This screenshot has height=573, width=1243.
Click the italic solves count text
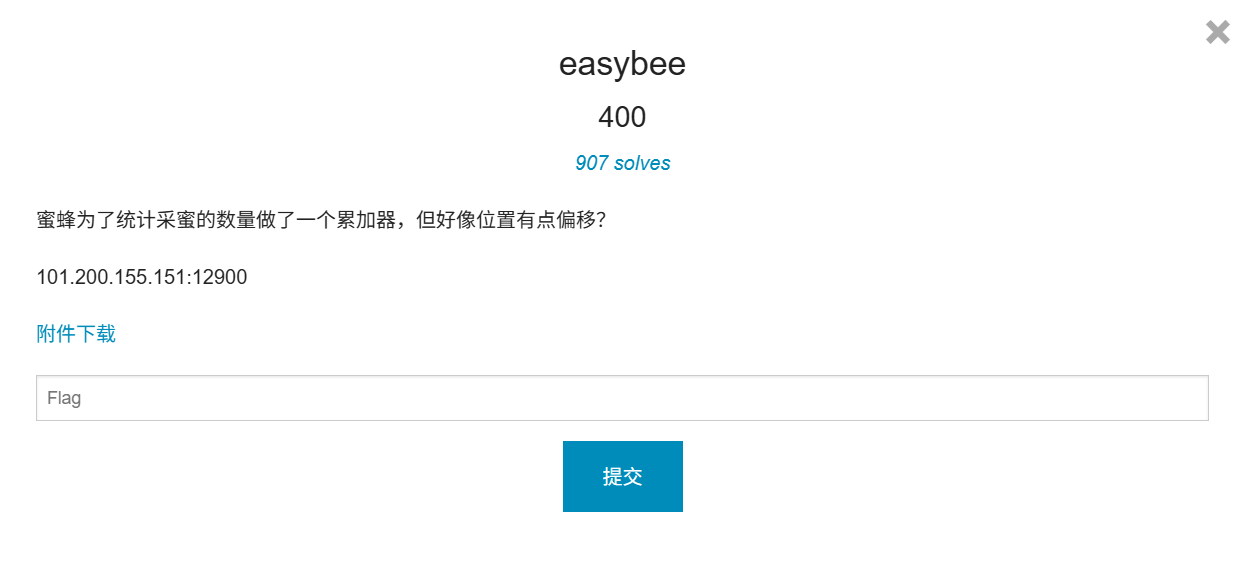click(622, 163)
